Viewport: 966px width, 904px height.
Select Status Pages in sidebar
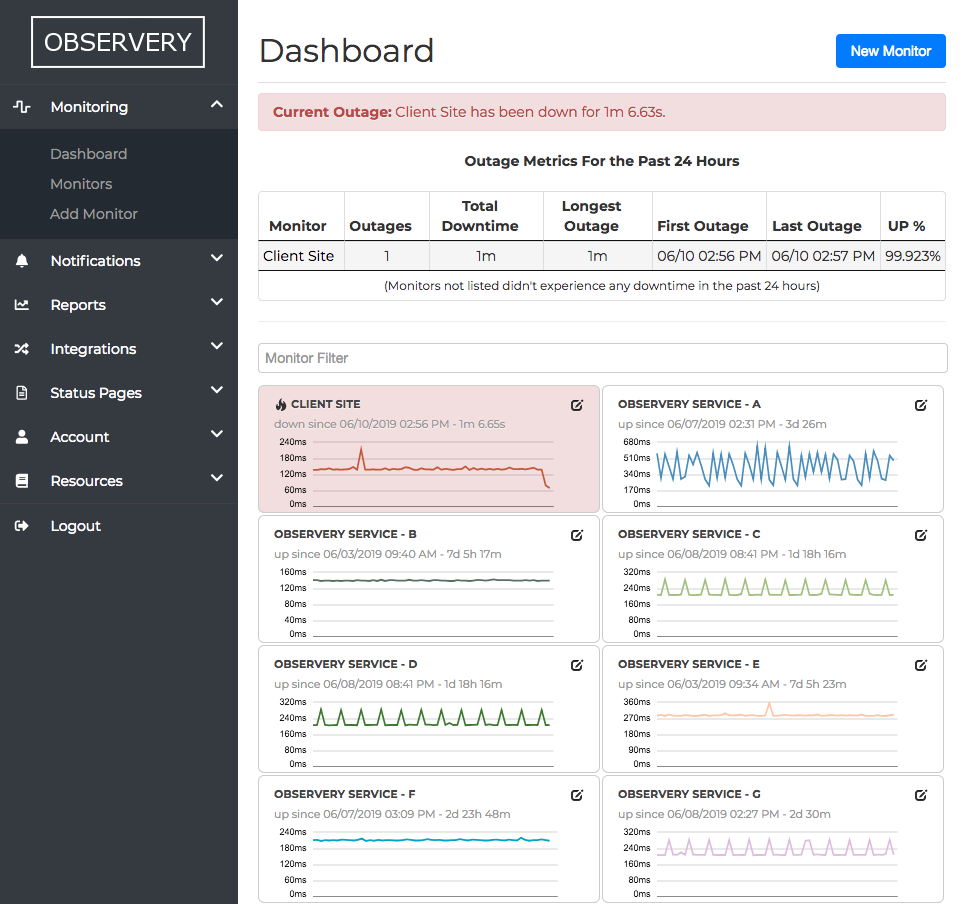click(96, 393)
